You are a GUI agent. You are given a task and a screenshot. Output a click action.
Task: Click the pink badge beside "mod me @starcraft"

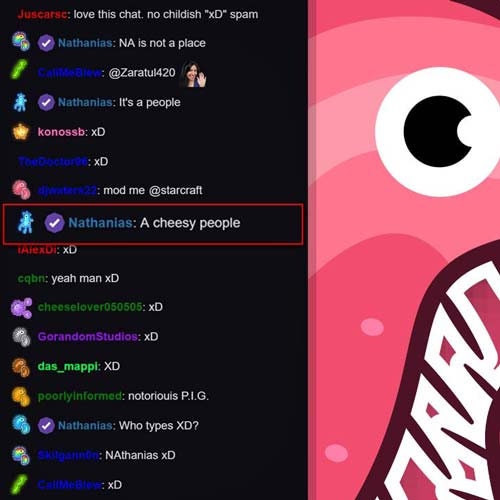click(x=21, y=190)
